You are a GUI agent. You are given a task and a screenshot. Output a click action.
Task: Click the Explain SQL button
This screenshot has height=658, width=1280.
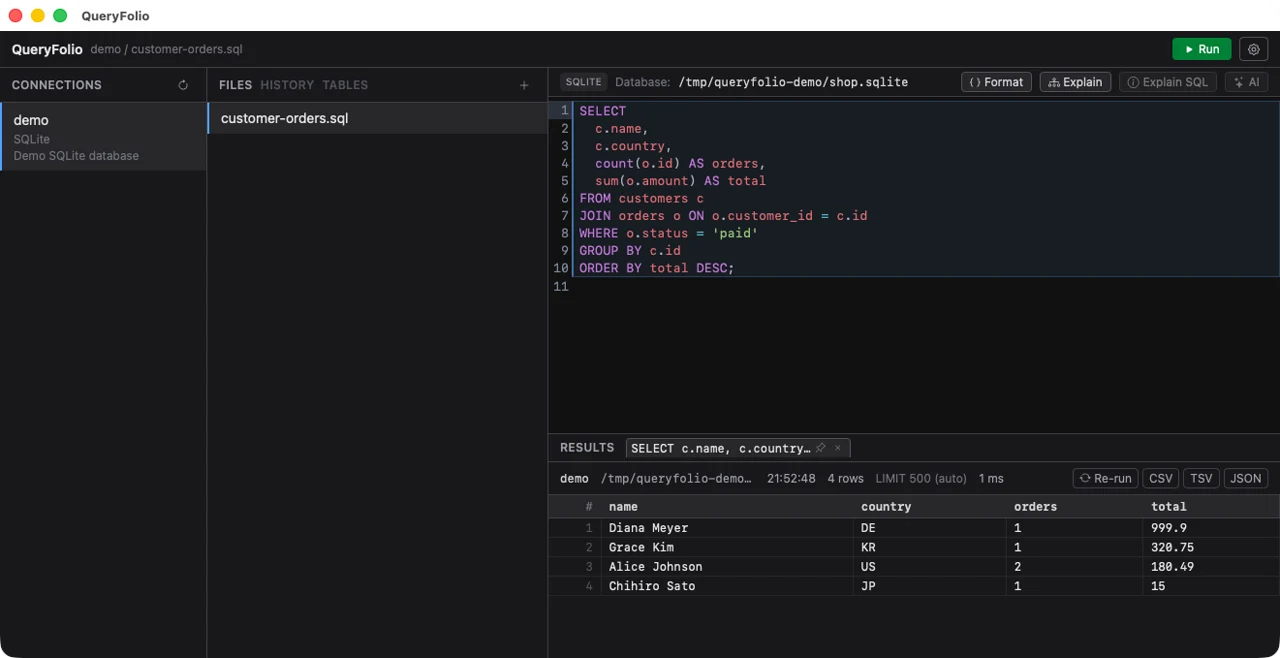click(1168, 82)
